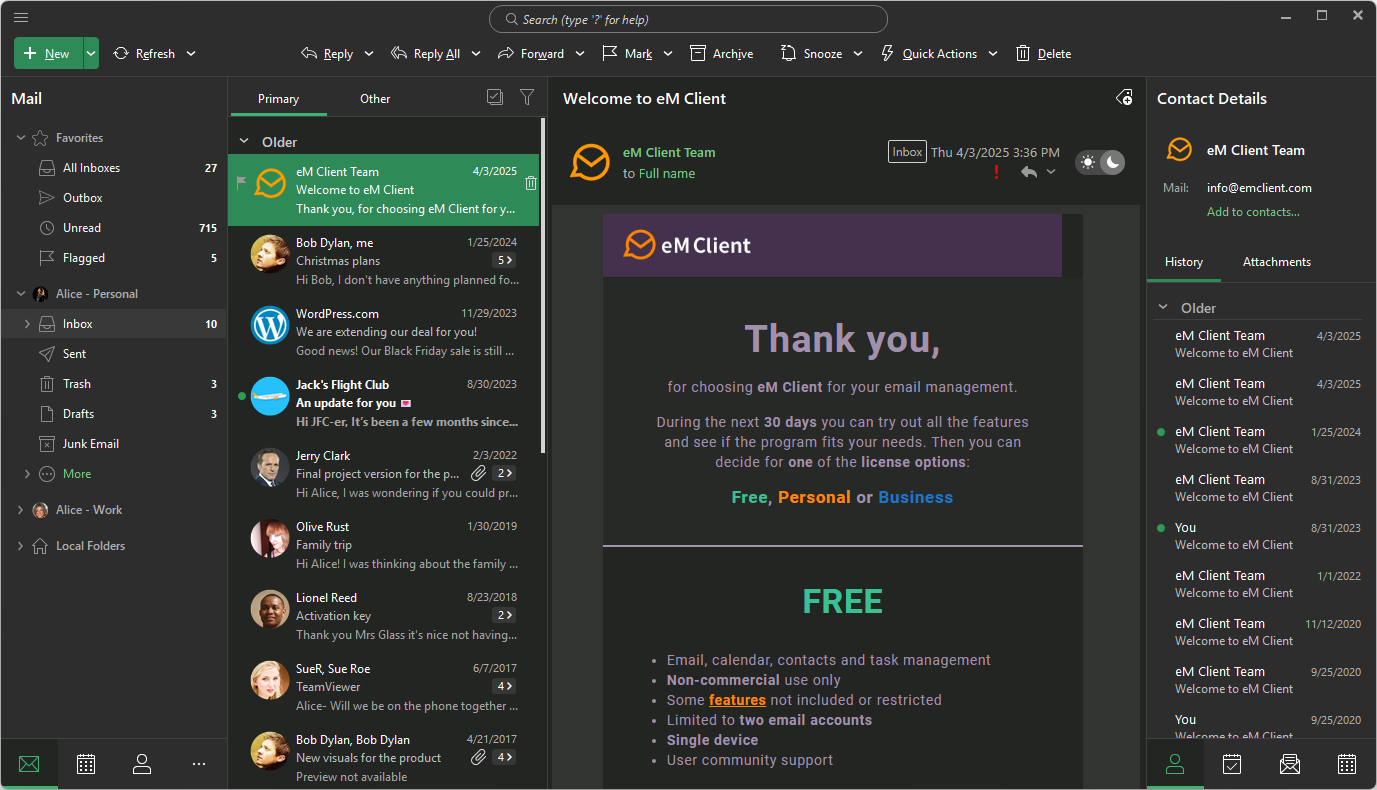Open the calendar sidebar icon at right
1377x790 pixels.
click(1347, 765)
